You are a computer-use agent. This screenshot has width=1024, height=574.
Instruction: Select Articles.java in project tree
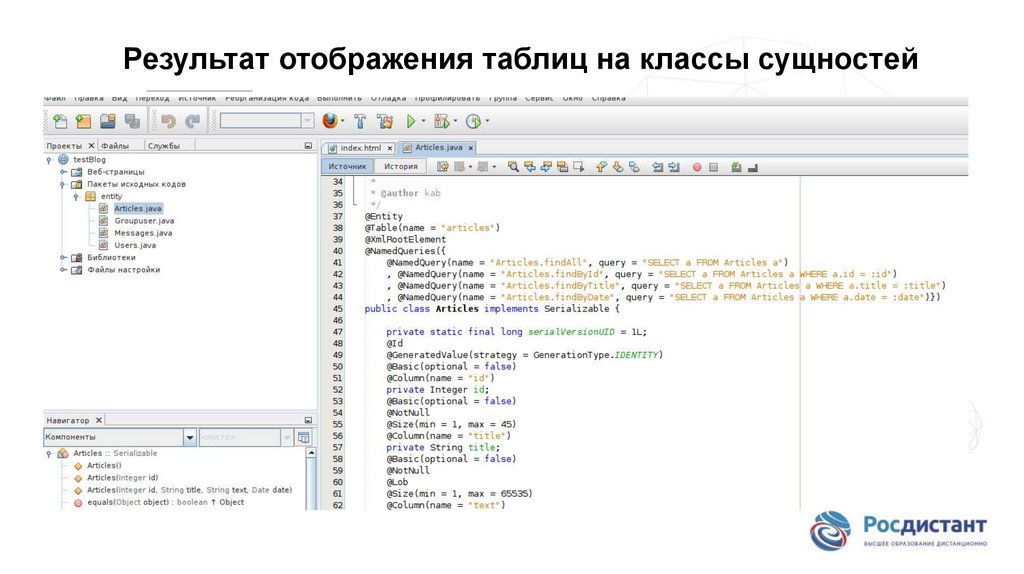(x=138, y=208)
